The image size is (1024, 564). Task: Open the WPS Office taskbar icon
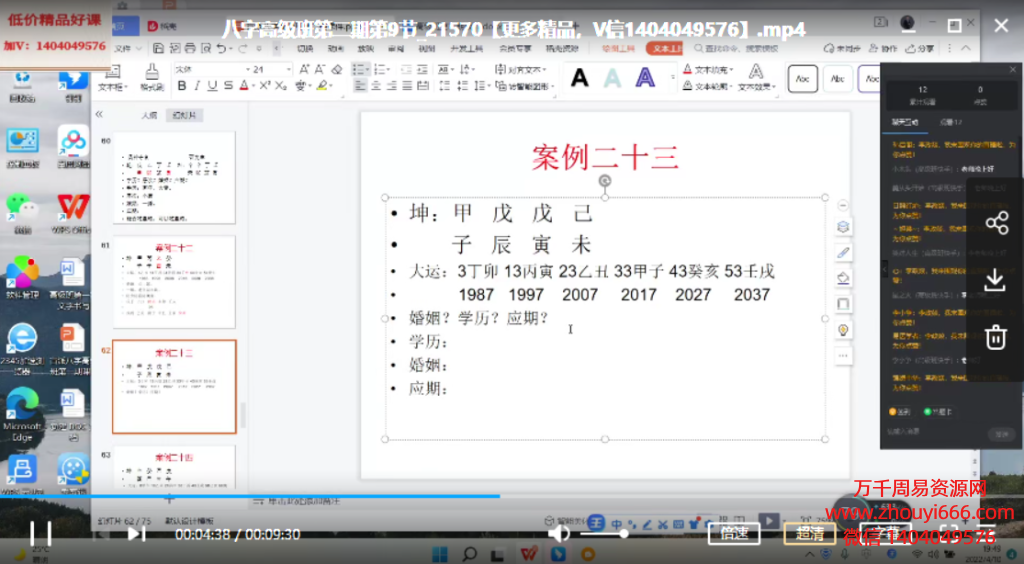coord(528,555)
